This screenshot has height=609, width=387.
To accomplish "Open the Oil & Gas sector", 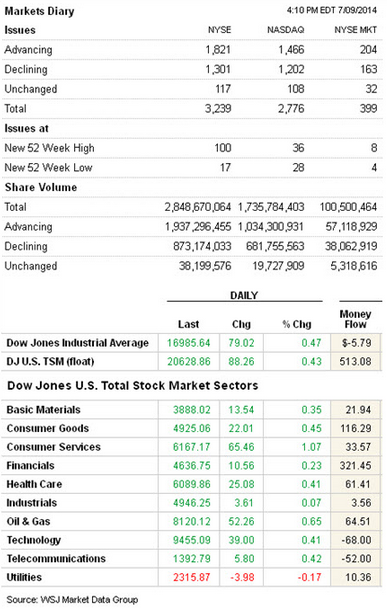I will (x=28, y=521).
